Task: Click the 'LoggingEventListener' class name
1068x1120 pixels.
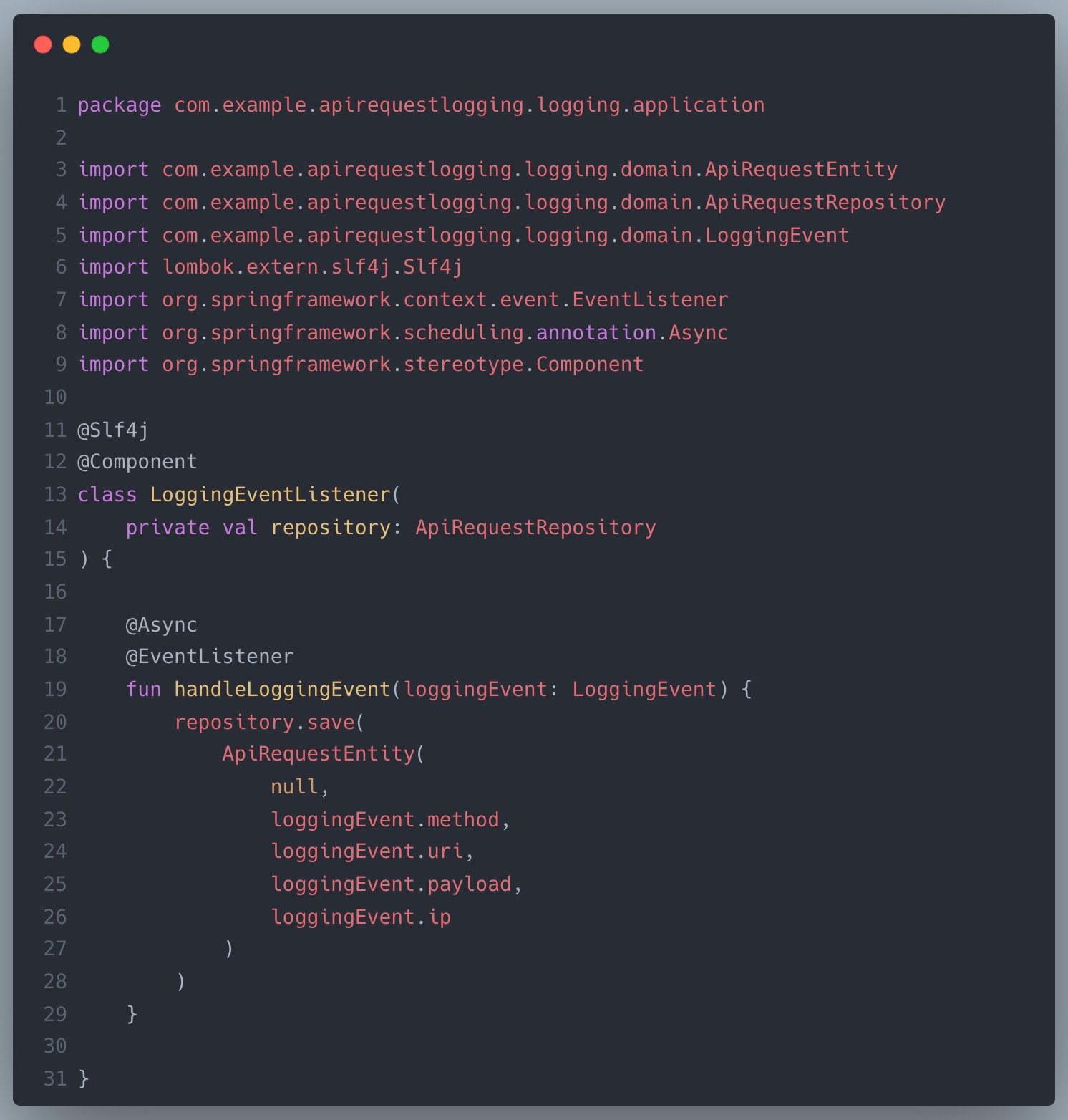Action: coord(270,495)
